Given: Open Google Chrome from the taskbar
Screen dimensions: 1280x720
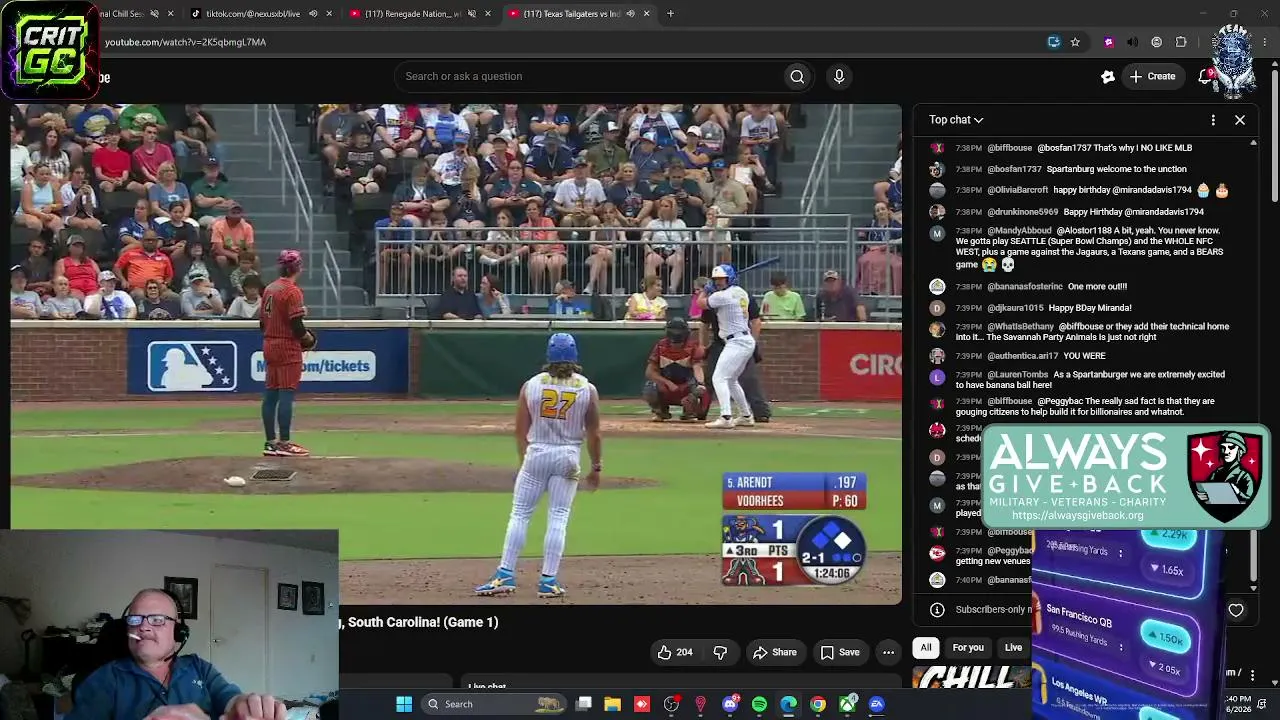Looking at the screenshot, I should coord(818,704).
